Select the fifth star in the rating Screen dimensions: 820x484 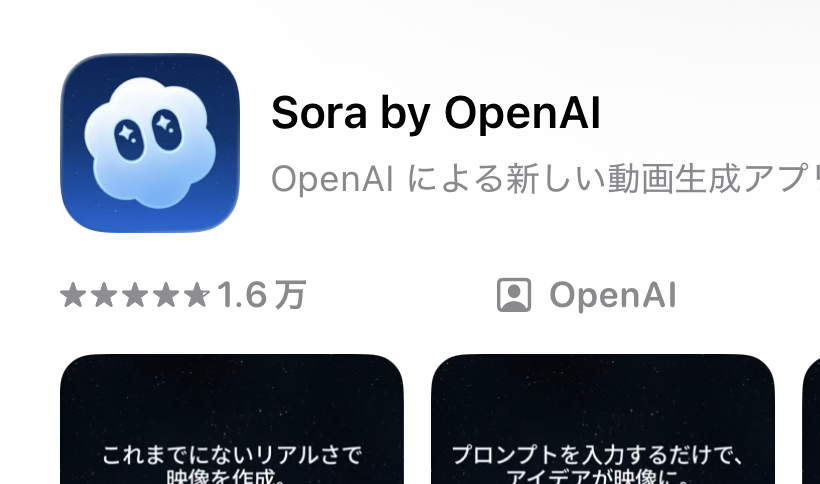pyautogui.click(x=197, y=295)
